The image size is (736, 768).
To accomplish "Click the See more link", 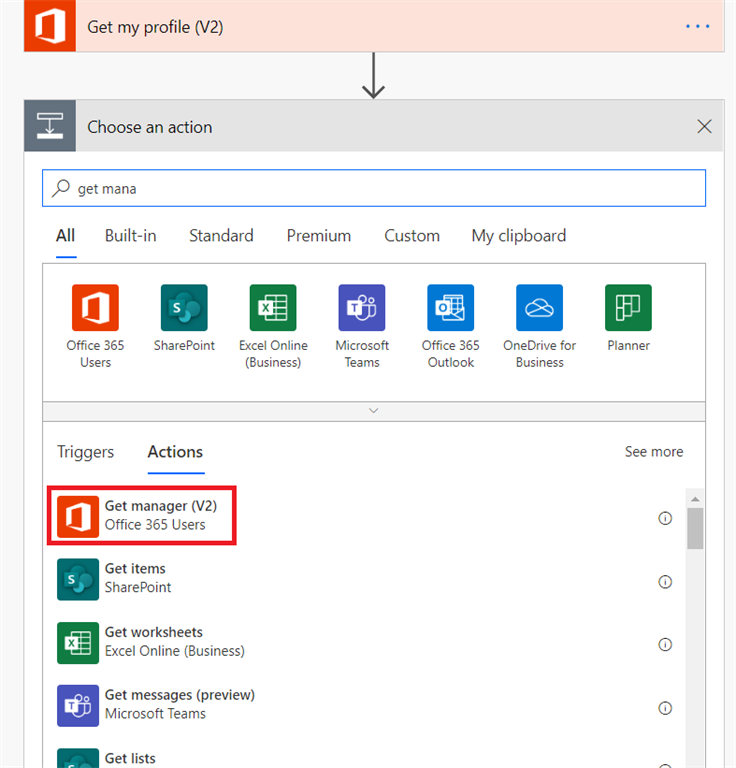I will click(654, 452).
